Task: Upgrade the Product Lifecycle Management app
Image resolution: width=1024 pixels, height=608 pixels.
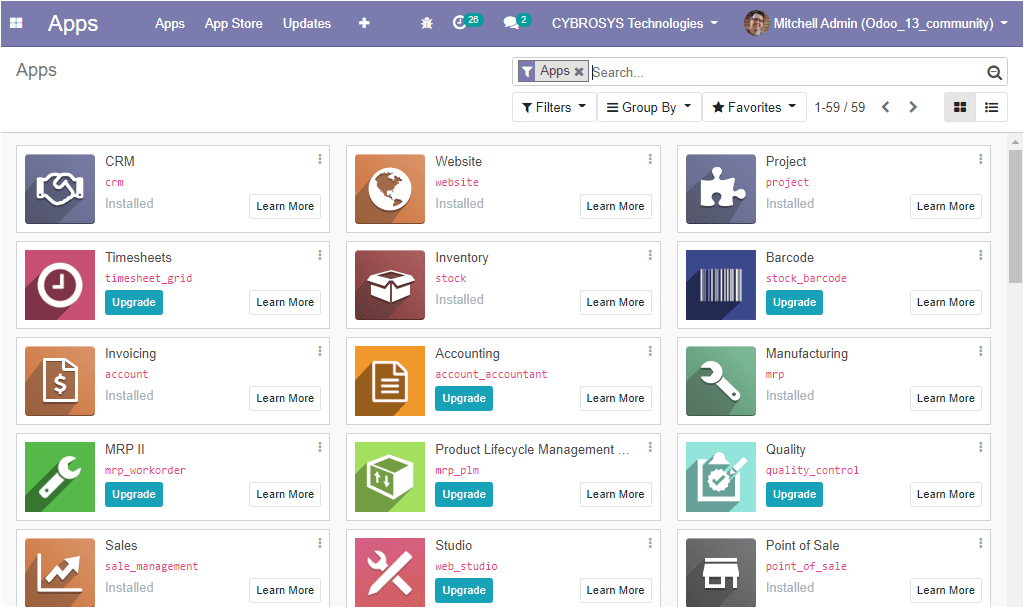Action: coord(464,494)
